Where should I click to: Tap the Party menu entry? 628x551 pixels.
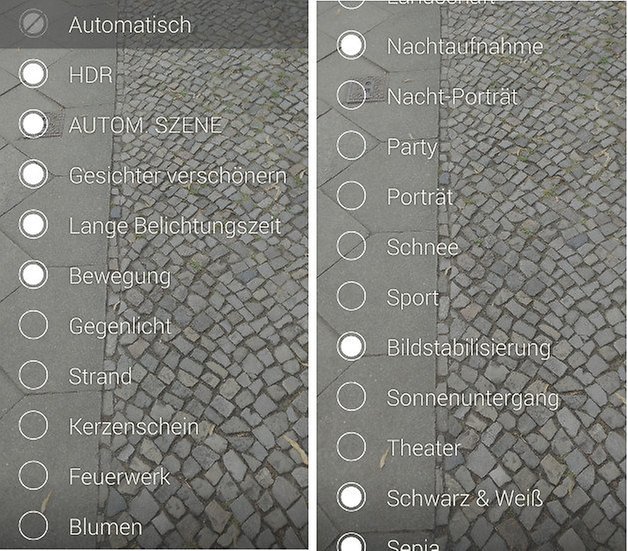tap(472, 146)
